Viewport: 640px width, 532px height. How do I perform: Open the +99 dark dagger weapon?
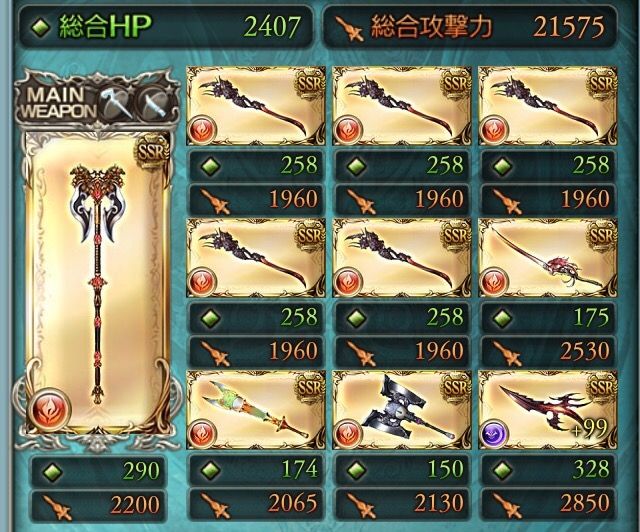point(548,410)
